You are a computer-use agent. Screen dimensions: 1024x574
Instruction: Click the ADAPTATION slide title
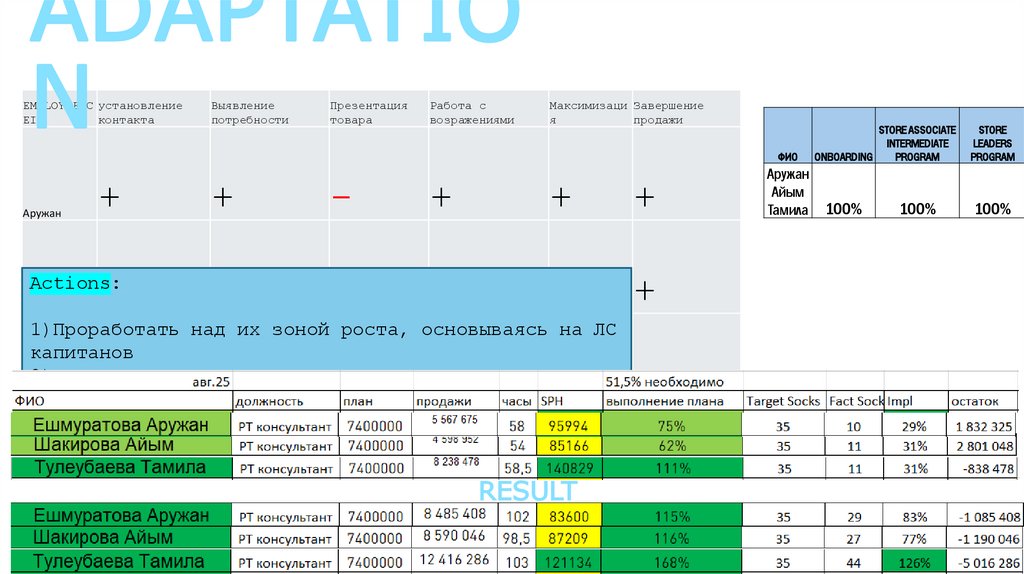click(x=274, y=62)
